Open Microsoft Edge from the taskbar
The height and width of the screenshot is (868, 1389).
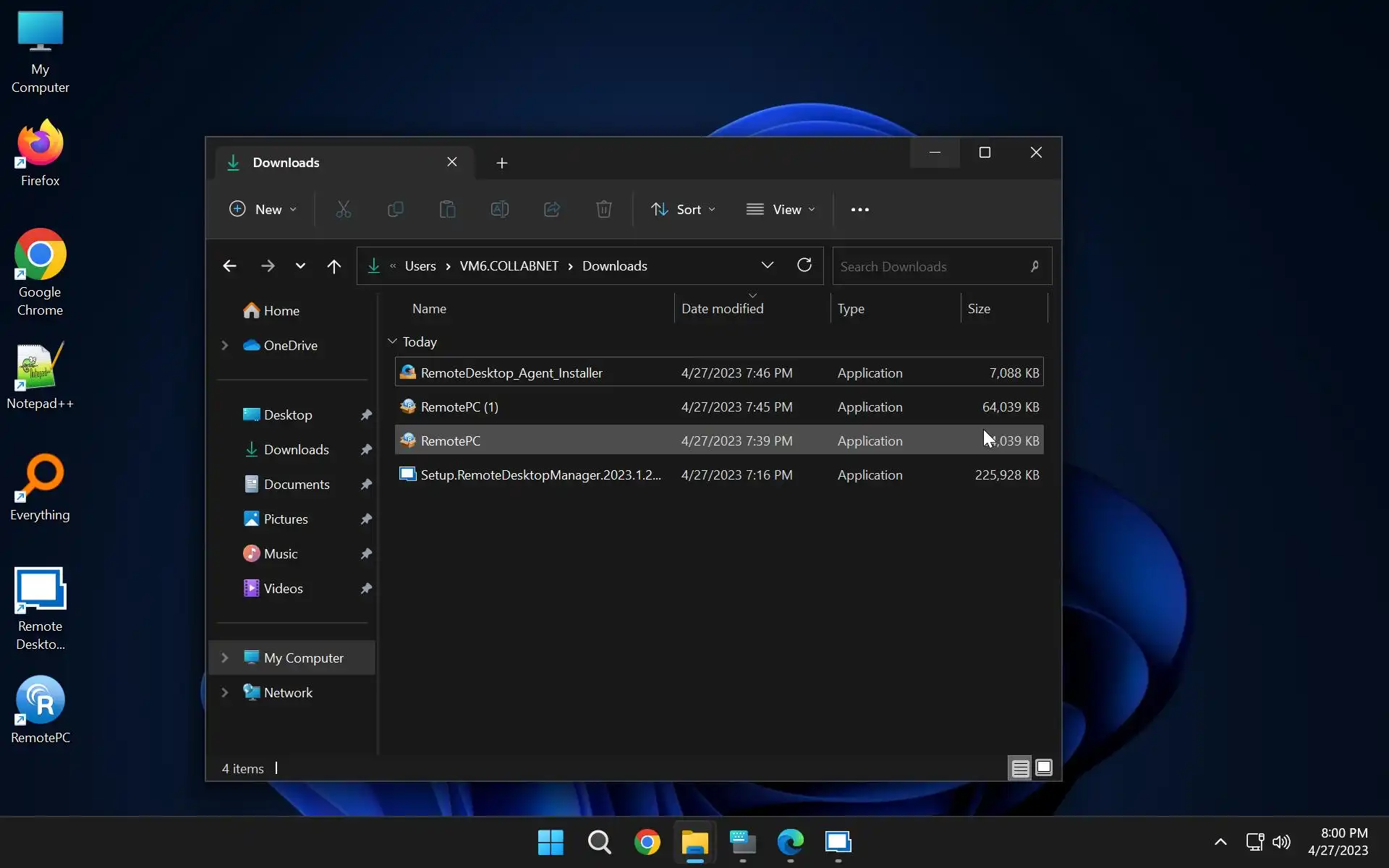click(790, 842)
